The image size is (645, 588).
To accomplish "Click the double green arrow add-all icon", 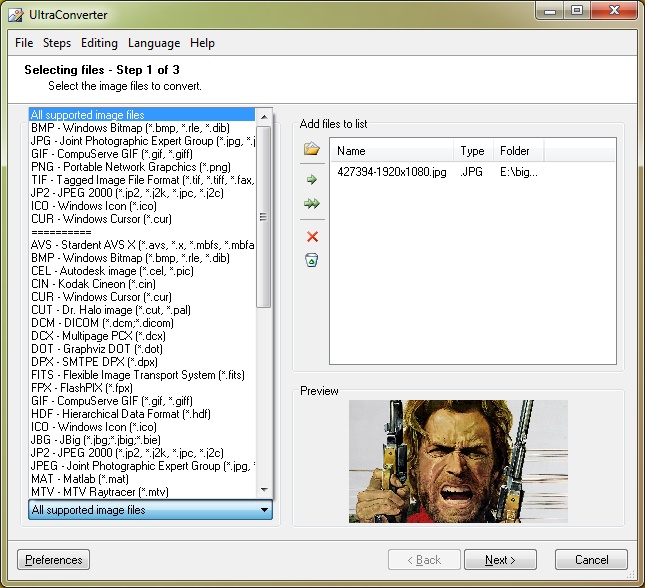I will tap(312, 204).
